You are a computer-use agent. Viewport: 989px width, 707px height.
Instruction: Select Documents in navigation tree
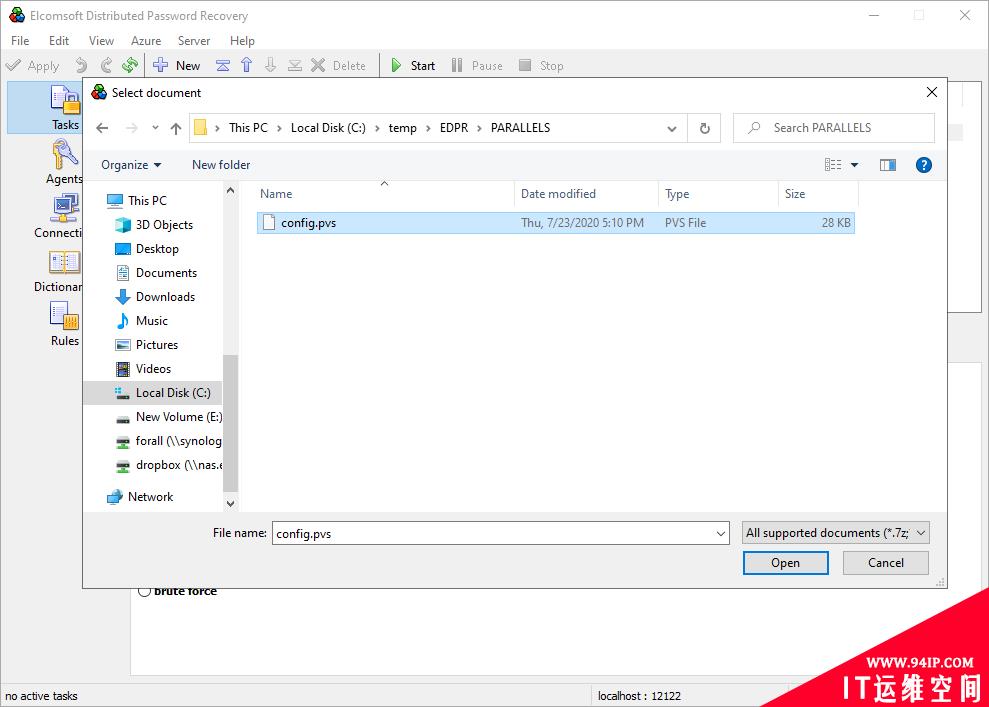click(156, 272)
